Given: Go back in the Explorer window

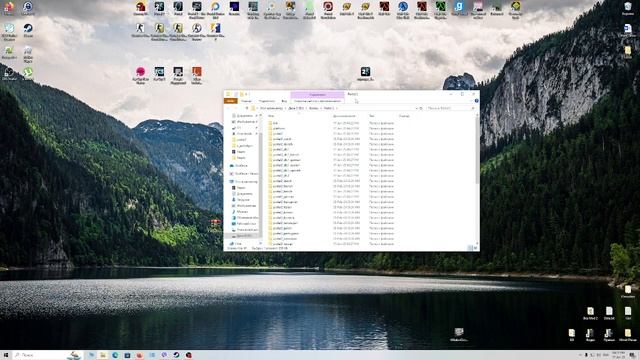Looking at the screenshot, I should (229, 108).
